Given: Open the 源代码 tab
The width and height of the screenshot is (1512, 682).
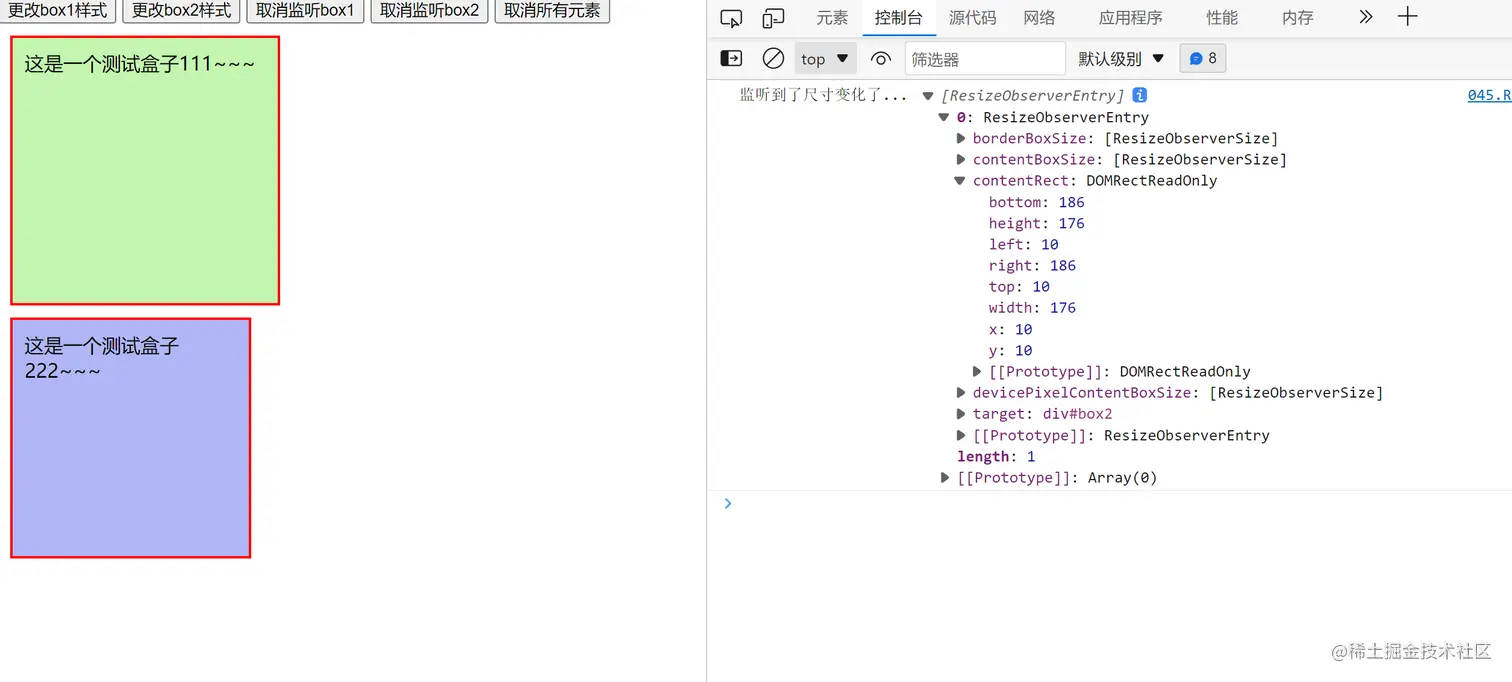Looking at the screenshot, I should 972,18.
